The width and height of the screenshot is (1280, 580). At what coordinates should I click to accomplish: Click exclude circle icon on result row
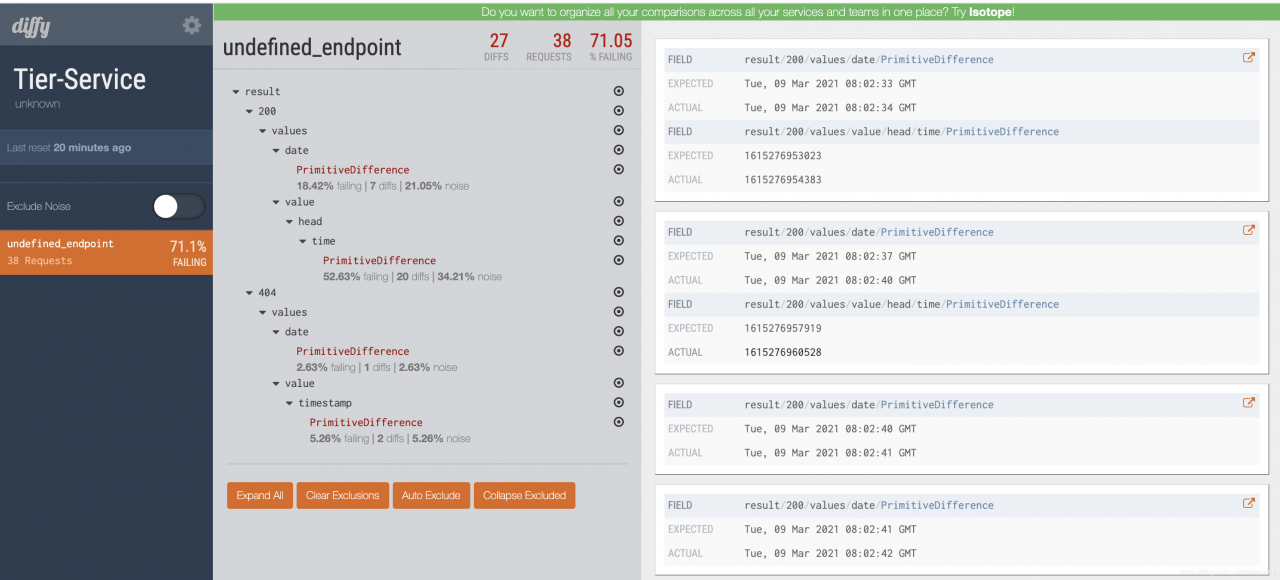click(618, 91)
